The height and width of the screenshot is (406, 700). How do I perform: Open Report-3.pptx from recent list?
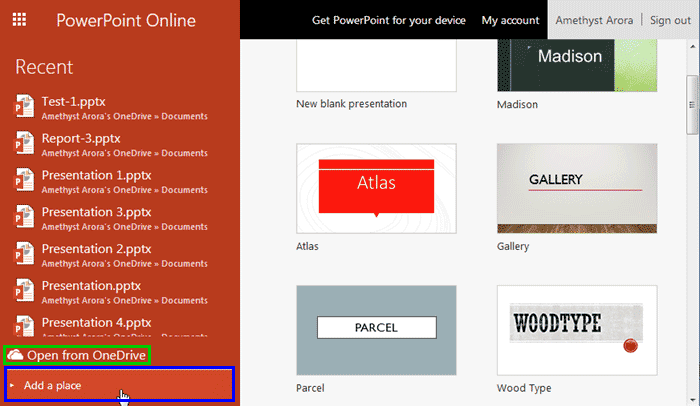(81, 138)
